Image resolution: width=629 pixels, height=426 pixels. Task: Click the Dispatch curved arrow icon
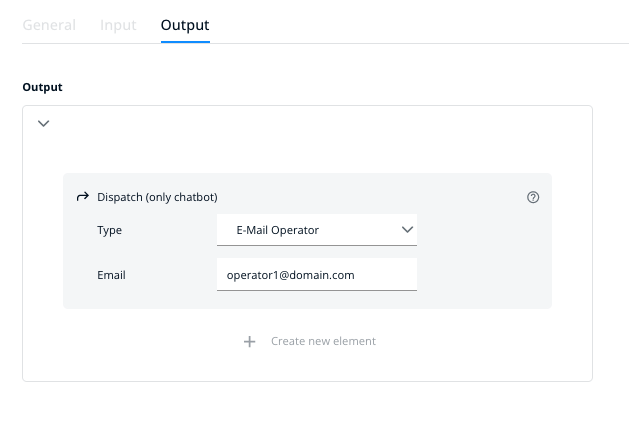[83, 197]
